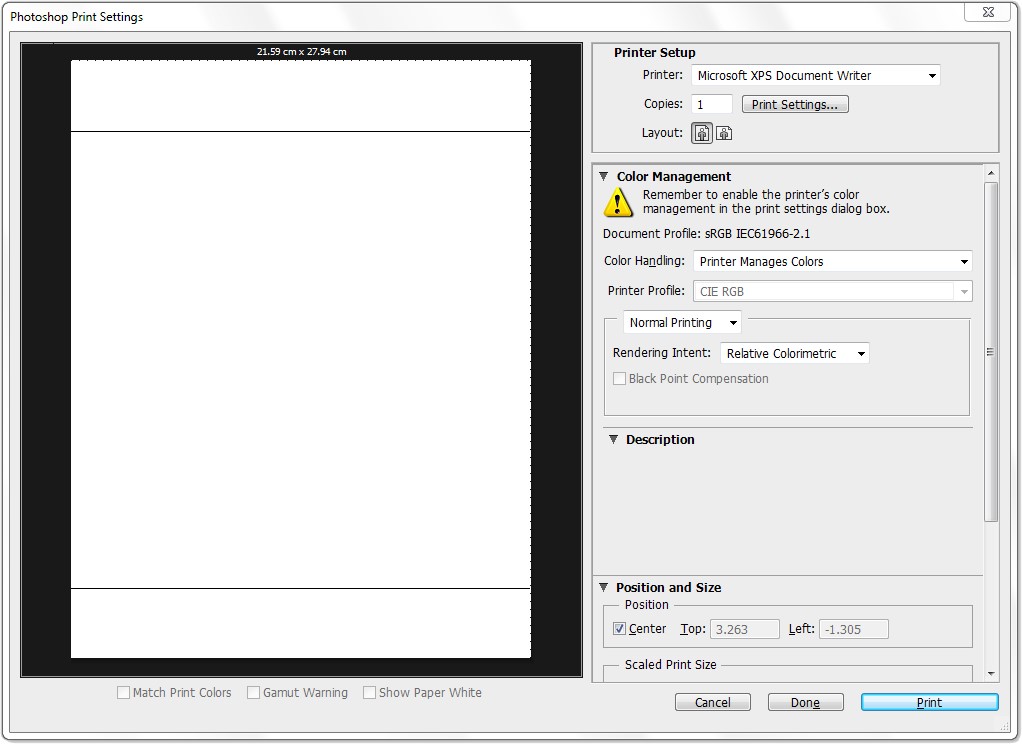Viewport: 1022px width, 744px height.
Task: Open the Rendering Intent dropdown
Action: coord(794,353)
